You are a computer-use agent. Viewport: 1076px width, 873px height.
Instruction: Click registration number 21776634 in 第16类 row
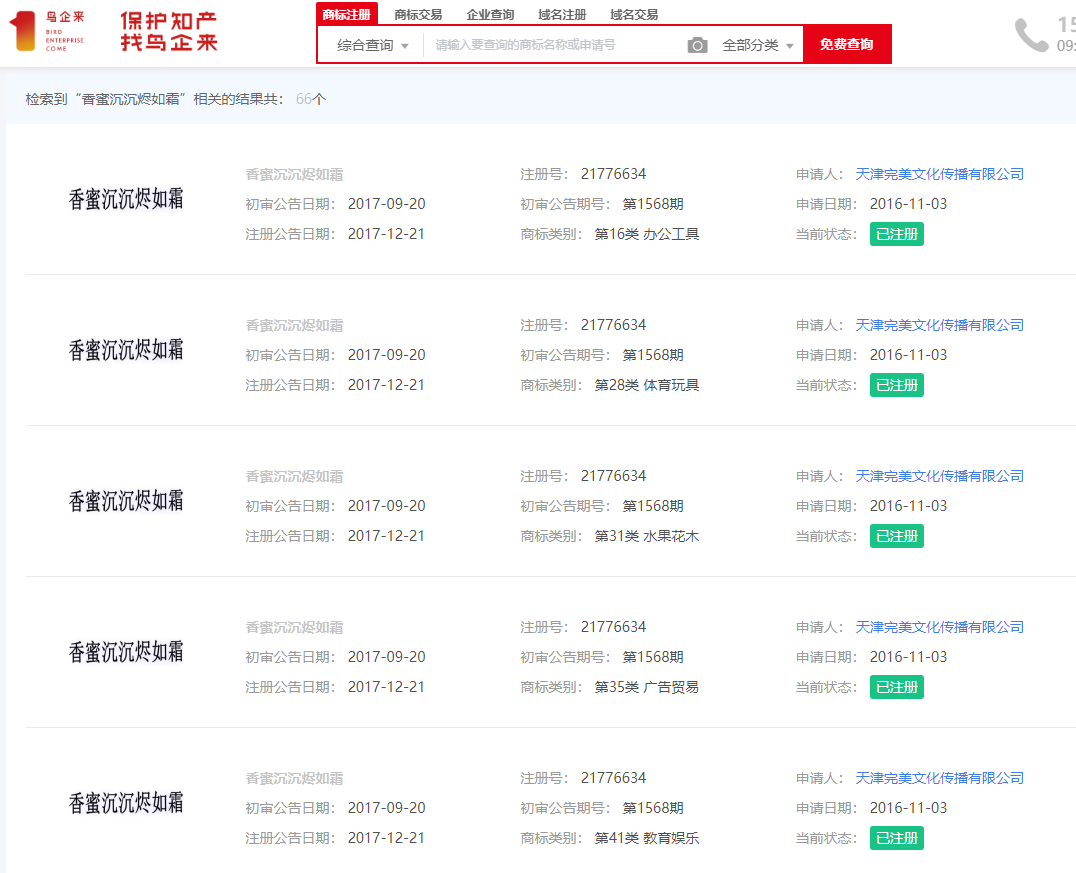click(613, 174)
